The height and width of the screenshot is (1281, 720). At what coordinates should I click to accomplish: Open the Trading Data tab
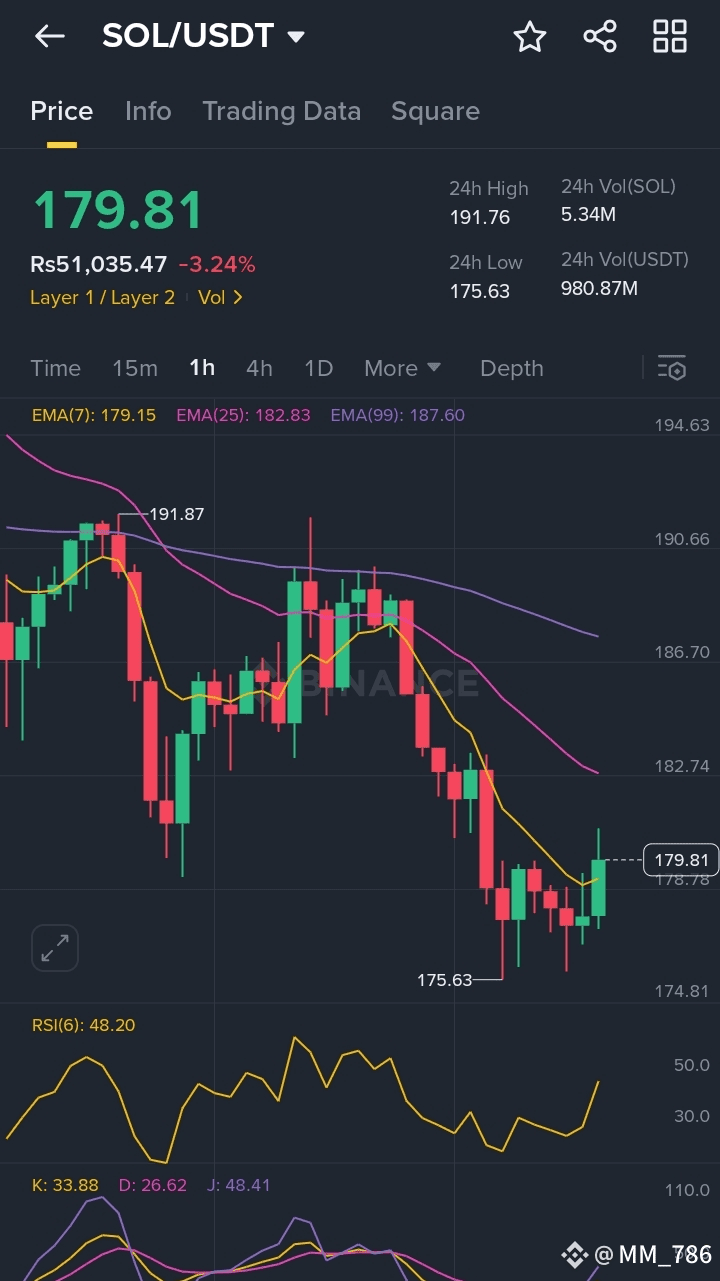click(x=281, y=111)
